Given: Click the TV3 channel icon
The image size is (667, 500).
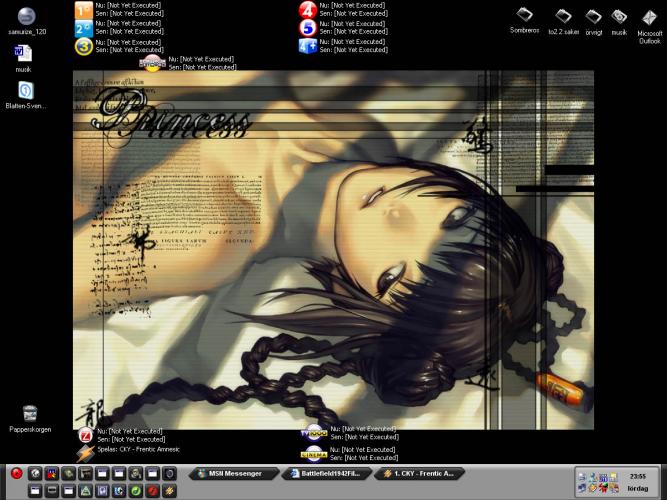Looking at the screenshot, I should (x=84, y=46).
